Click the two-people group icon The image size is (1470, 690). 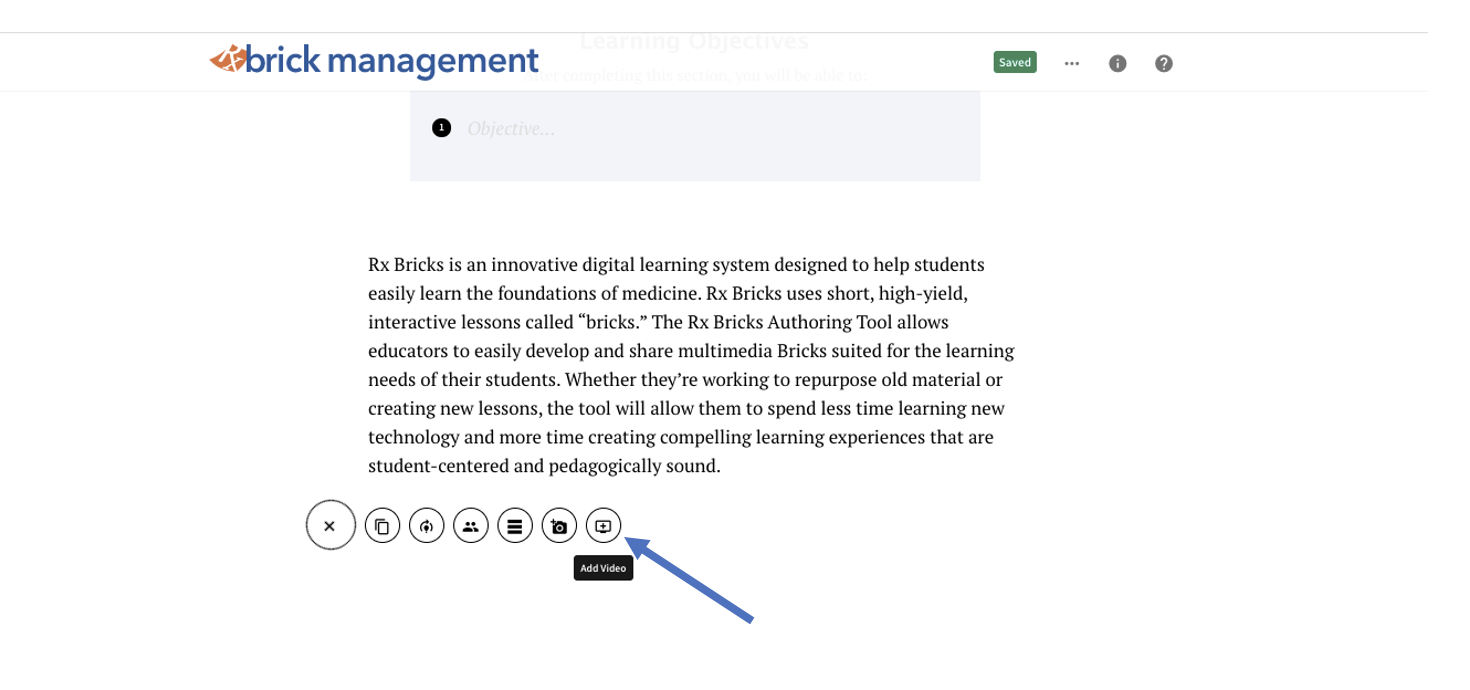click(x=471, y=525)
